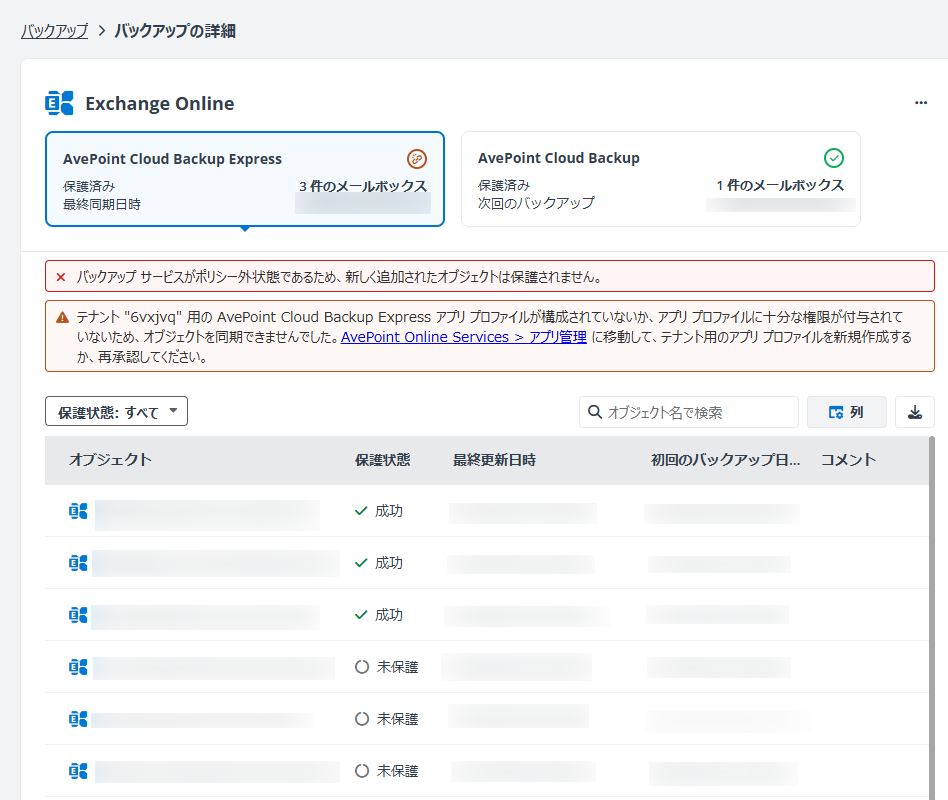Click the 最終同期日時 label on the Express card
948x800 pixels.
(102, 204)
